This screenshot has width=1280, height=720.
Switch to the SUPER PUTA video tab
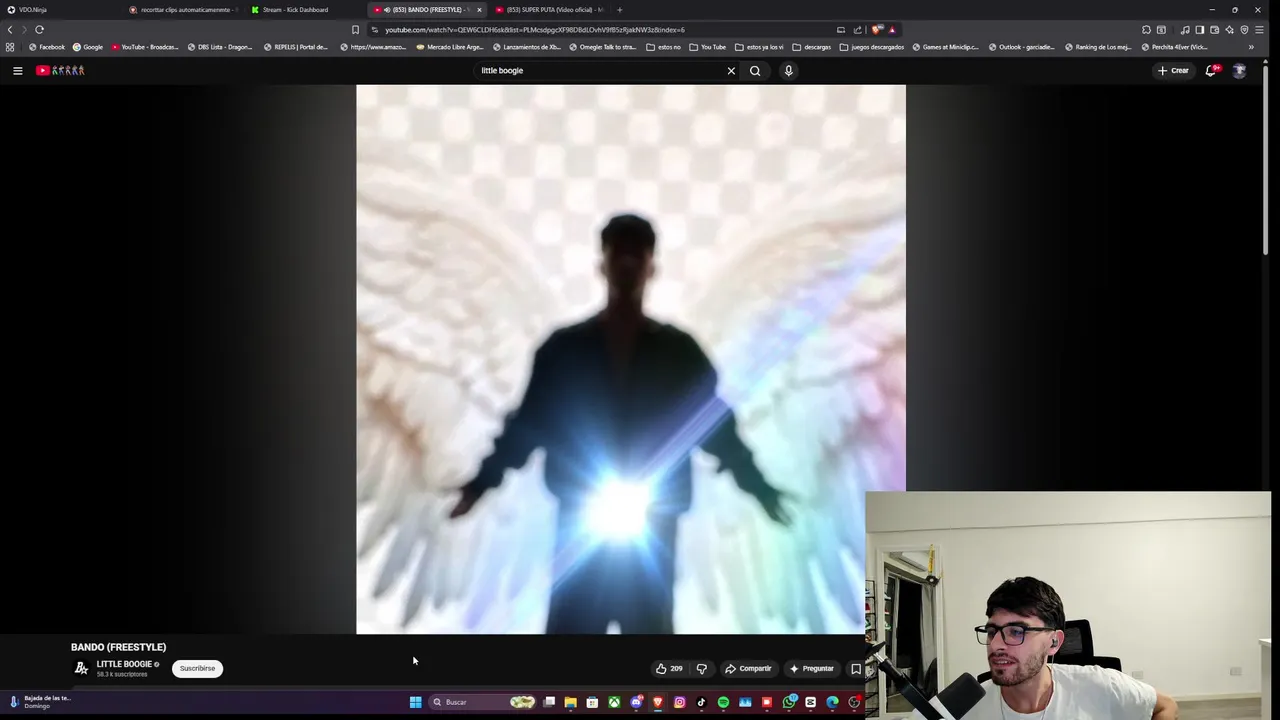click(548, 9)
